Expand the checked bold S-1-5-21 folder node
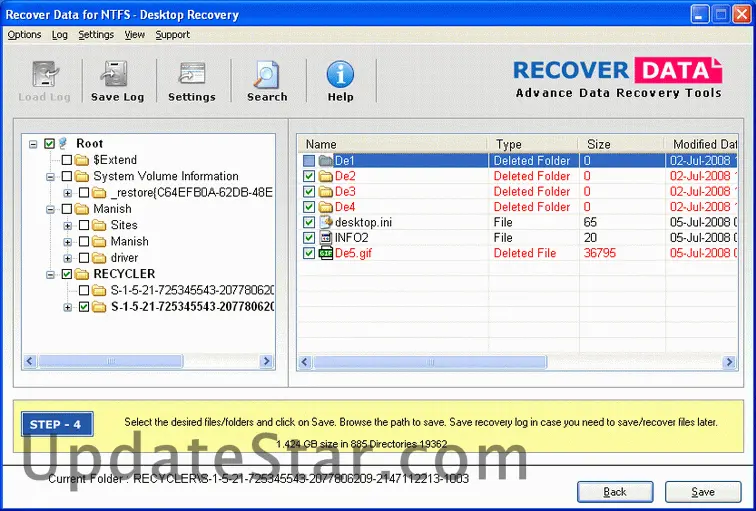This screenshot has height=511, width=756. [x=68, y=307]
